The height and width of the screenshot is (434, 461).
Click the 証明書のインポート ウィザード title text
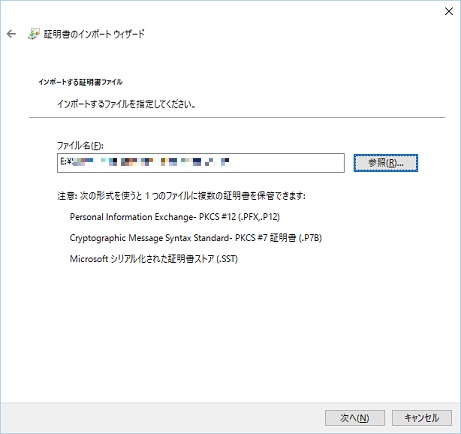tap(94, 34)
